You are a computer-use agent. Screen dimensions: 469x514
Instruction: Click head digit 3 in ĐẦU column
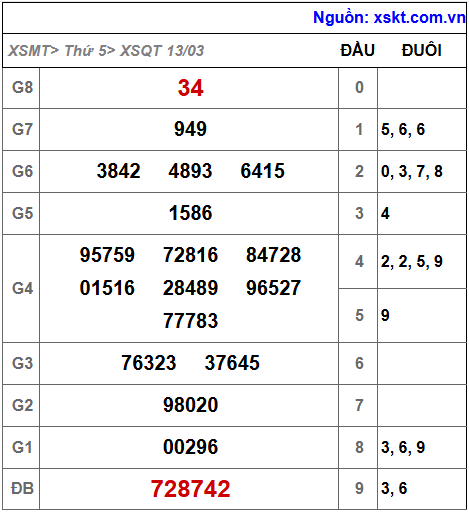(359, 213)
